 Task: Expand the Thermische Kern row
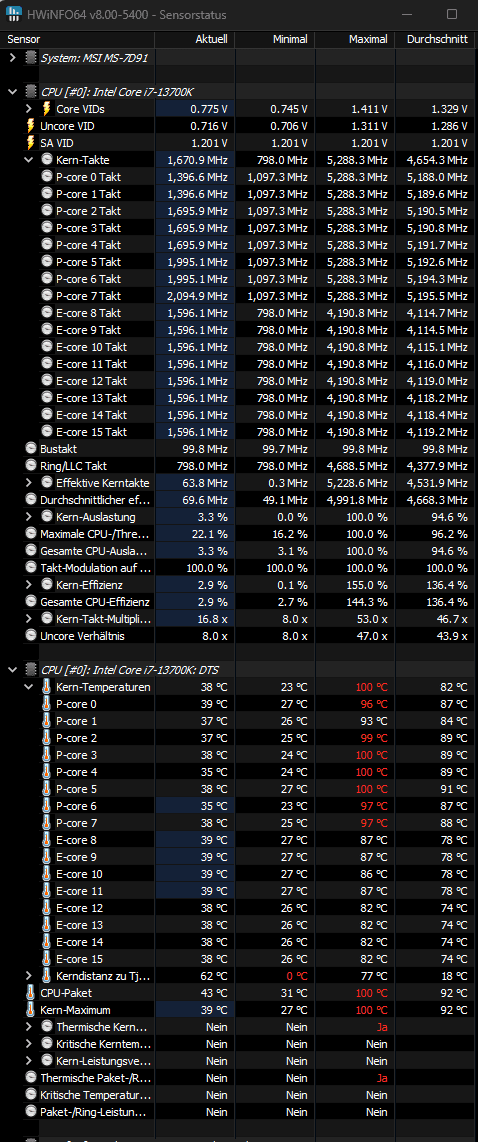[x=28, y=1026]
